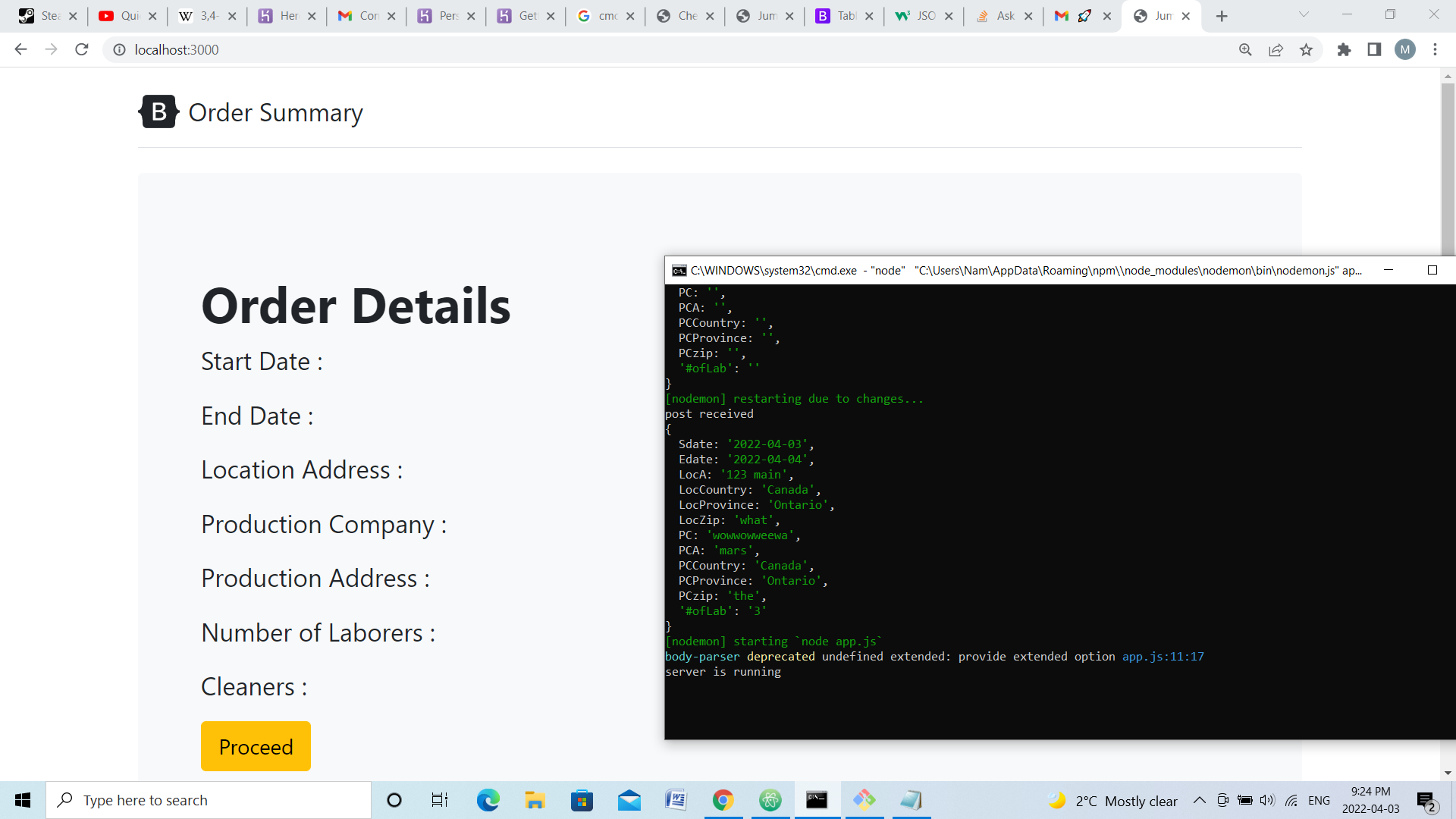1456x819 pixels.
Task: Close the Steam tab
Action: (x=73, y=16)
